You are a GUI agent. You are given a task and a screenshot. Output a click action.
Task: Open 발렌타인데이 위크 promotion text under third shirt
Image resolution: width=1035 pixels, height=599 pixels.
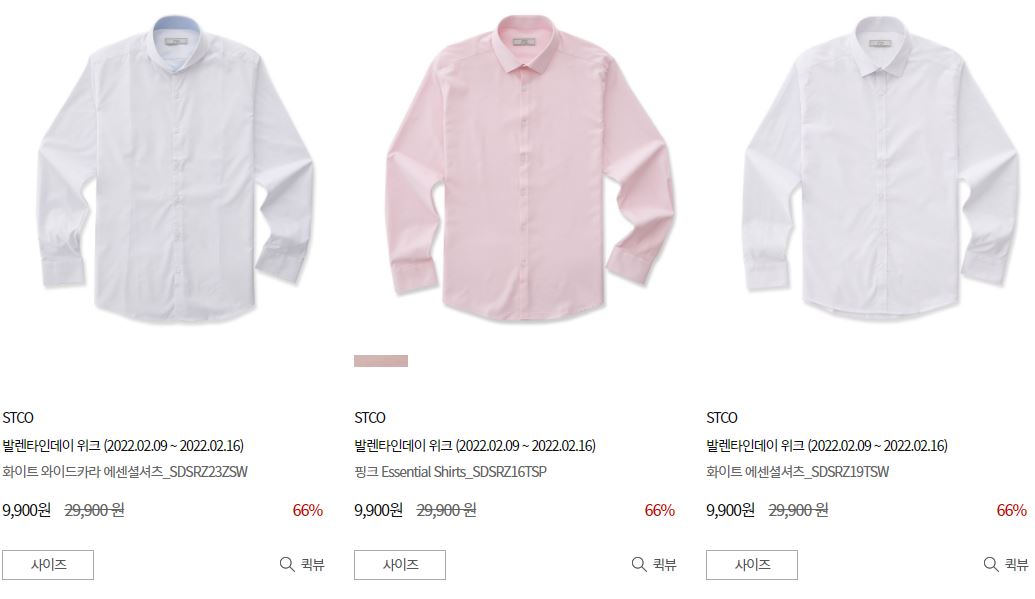click(x=826, y=445)
